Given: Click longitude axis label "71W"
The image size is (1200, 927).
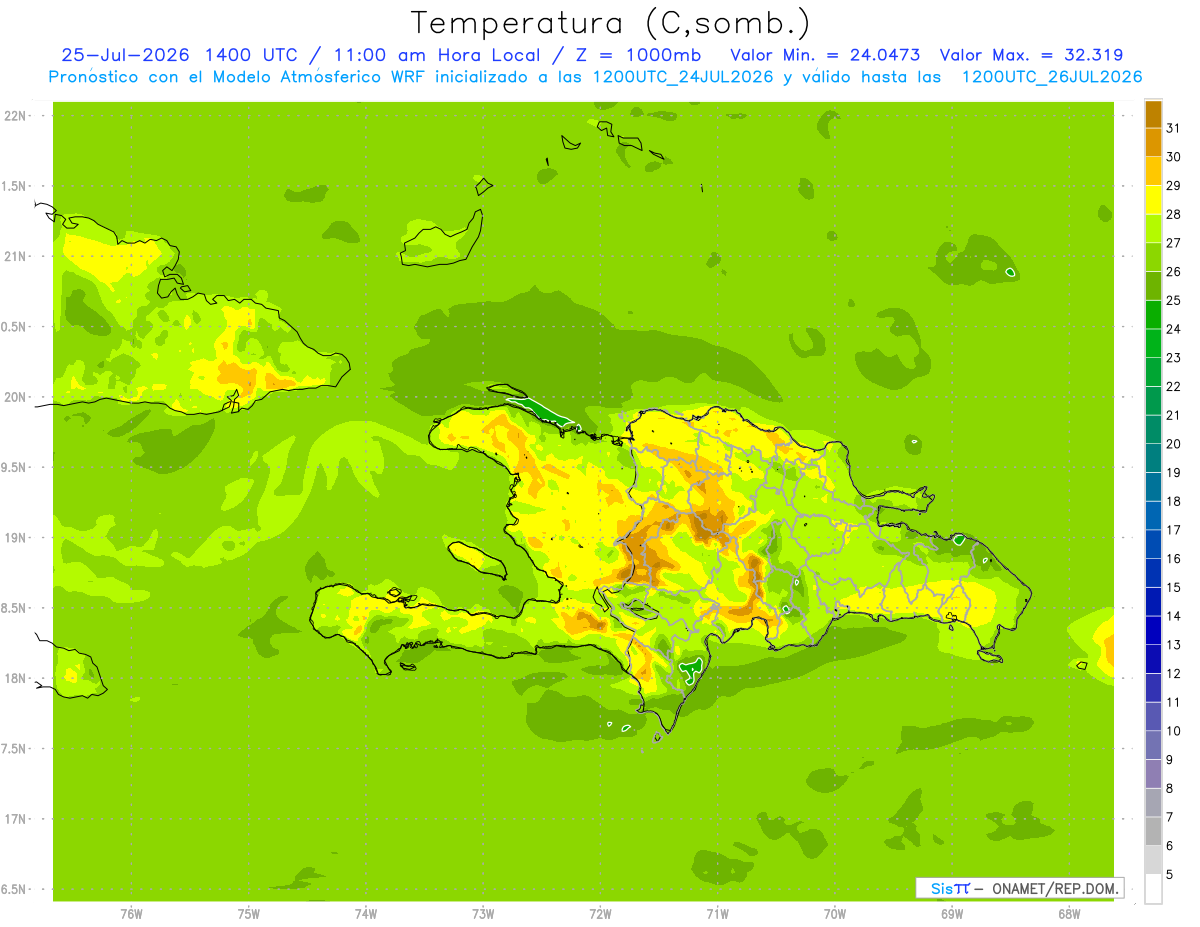Looking at the screenshot, I should coord(717,914).
